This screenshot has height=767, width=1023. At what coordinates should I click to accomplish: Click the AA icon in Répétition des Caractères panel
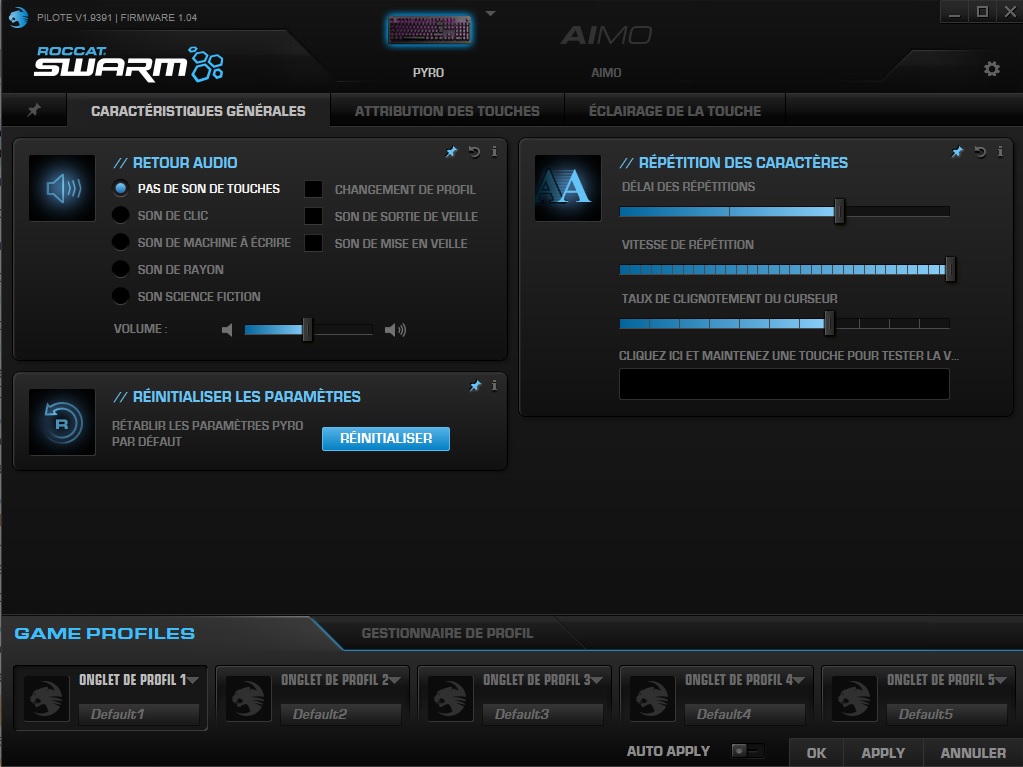click(x=566, y=188)
